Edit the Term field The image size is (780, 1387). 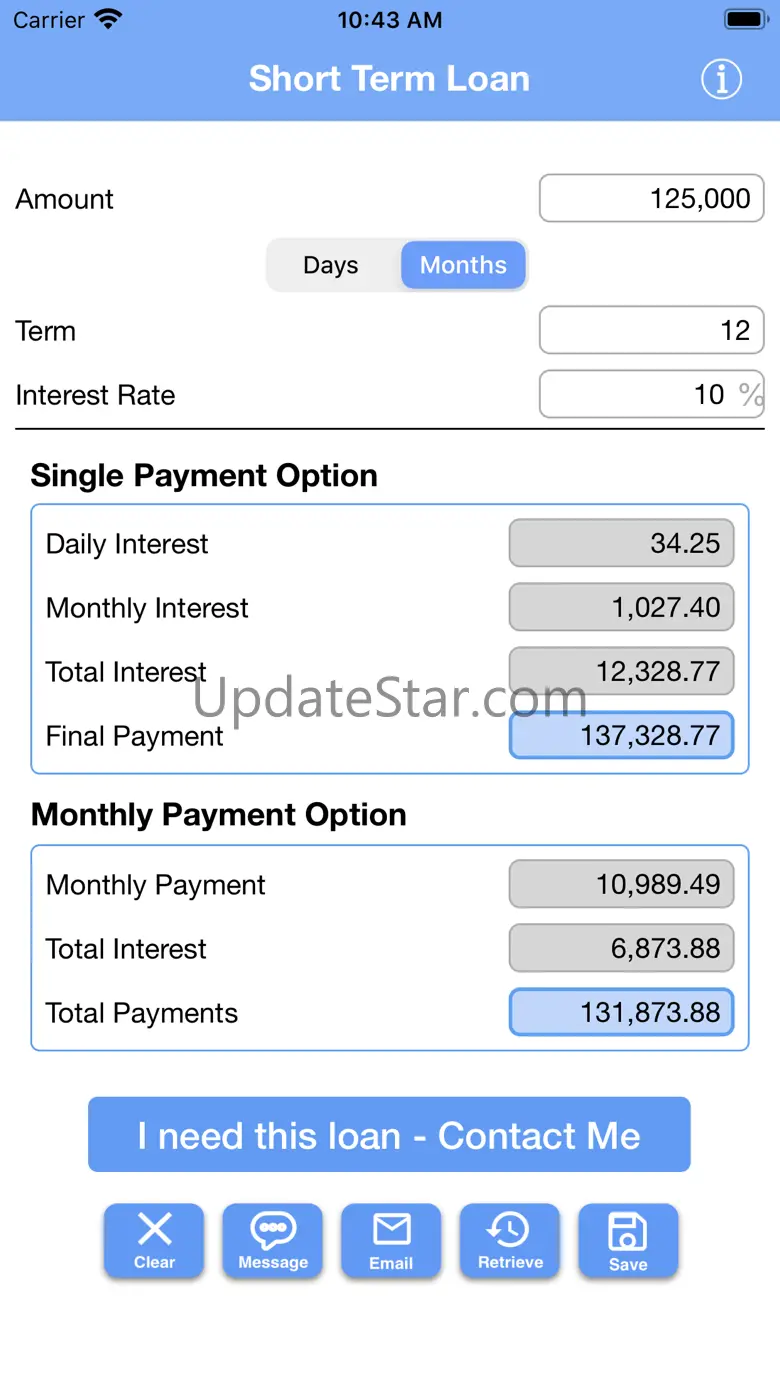click(x=651, y=330)
